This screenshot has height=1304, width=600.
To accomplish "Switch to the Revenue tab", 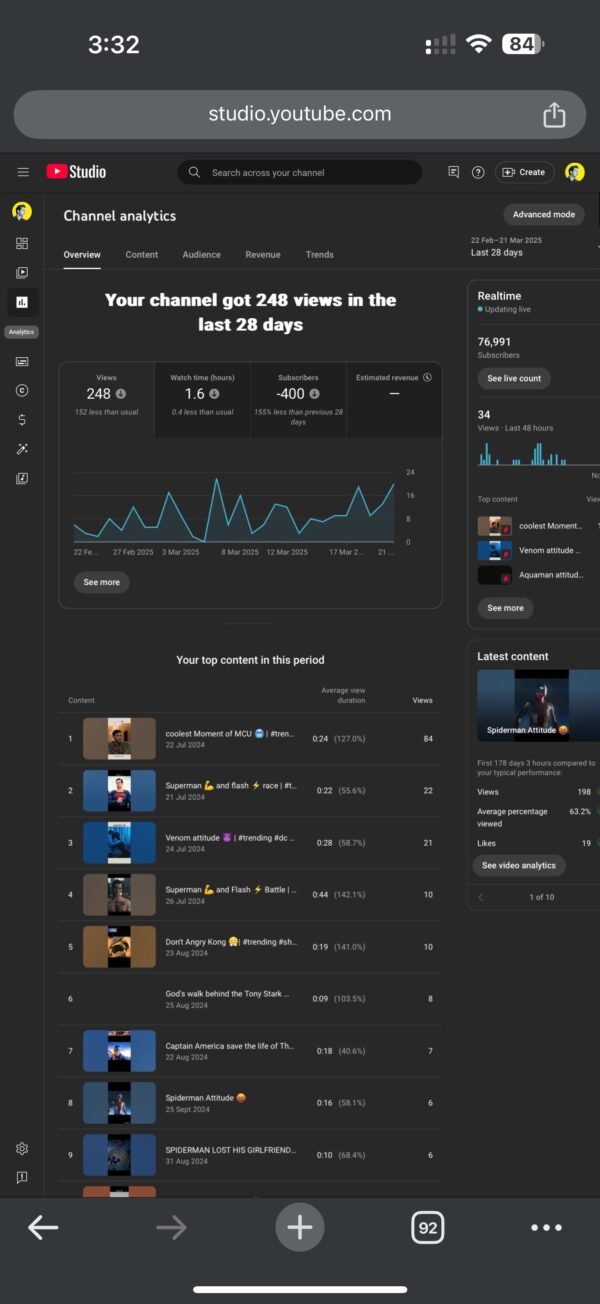I will (263, 255).
